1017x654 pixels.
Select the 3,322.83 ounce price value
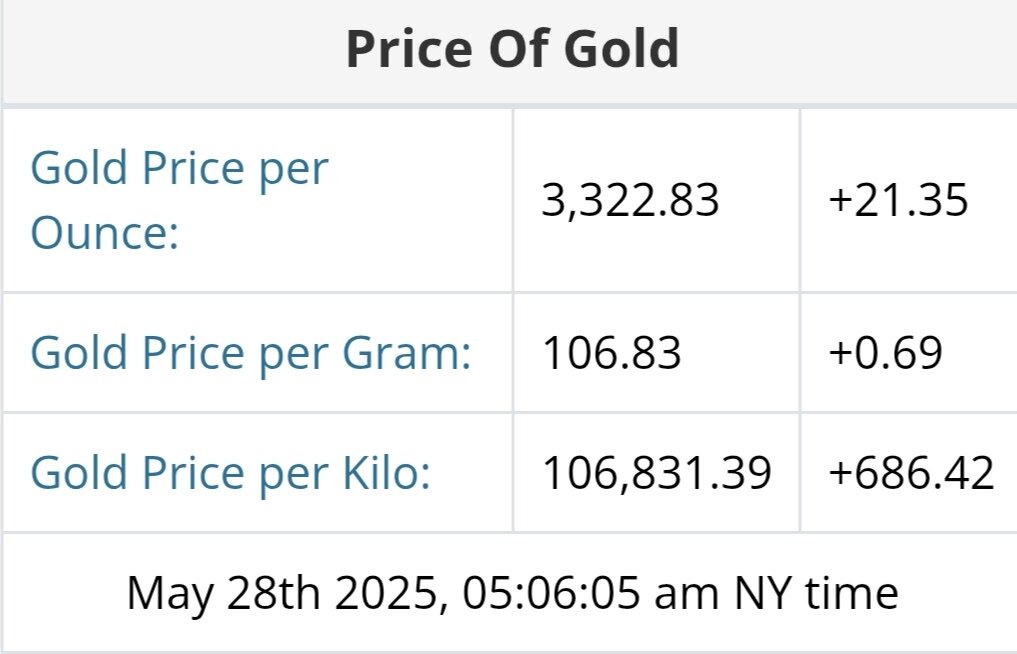point(630,200)
